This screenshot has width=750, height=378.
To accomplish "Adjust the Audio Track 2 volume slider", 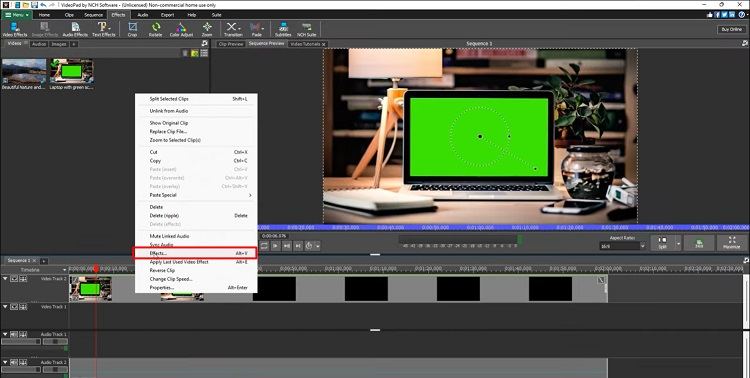I will (21, 370).
